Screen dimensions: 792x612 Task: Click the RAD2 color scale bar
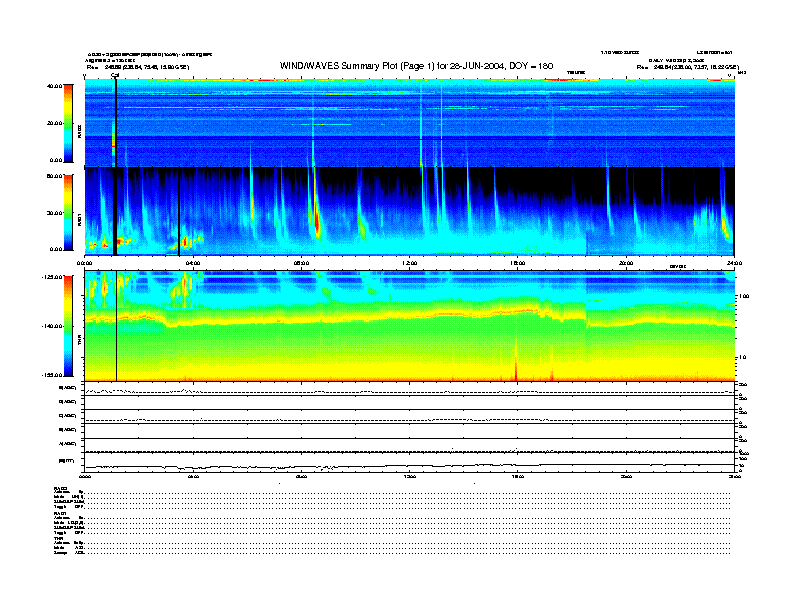point(68,122)
